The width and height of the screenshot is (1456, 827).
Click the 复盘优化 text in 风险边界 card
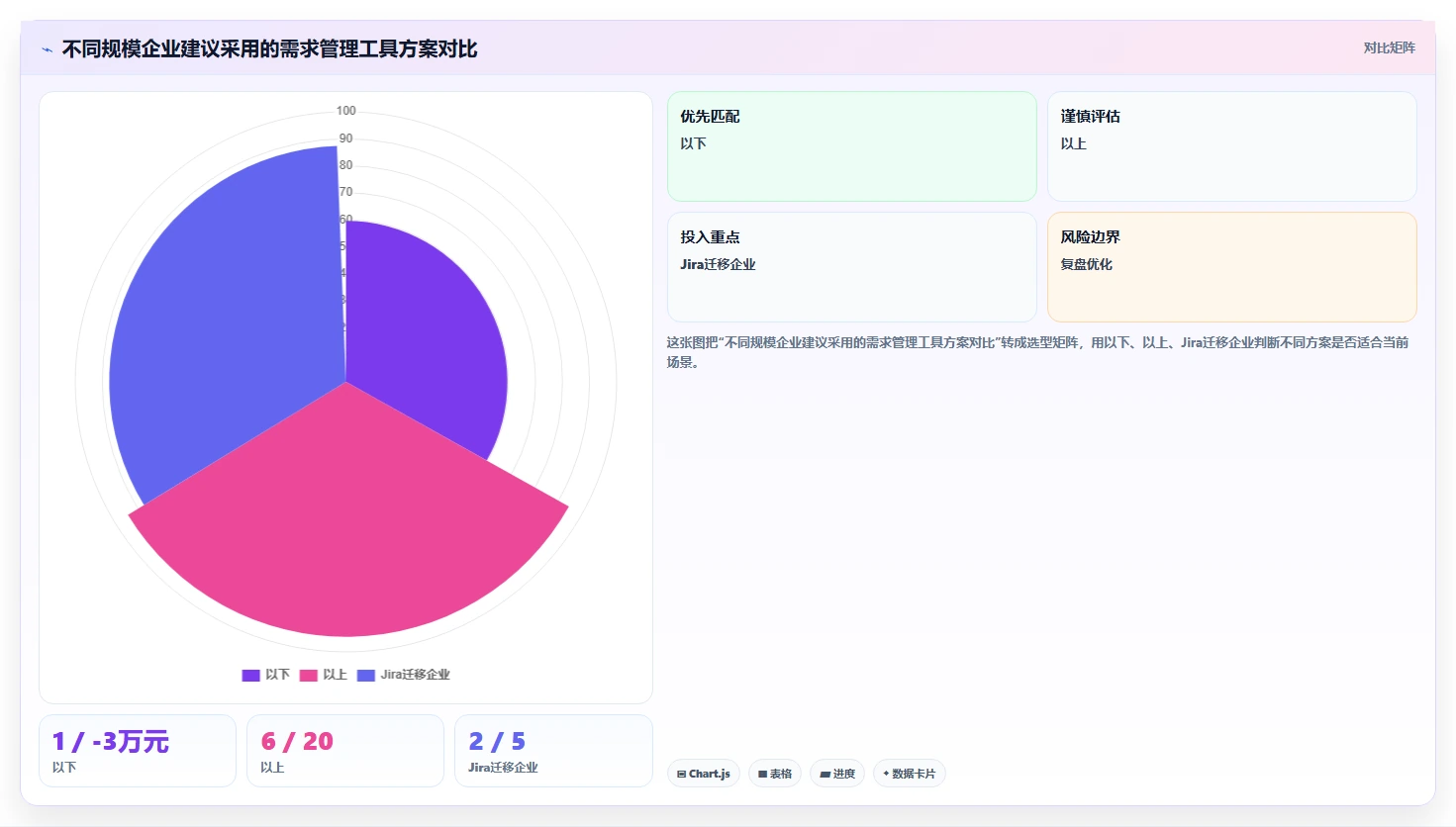(x=1087, y=264)
